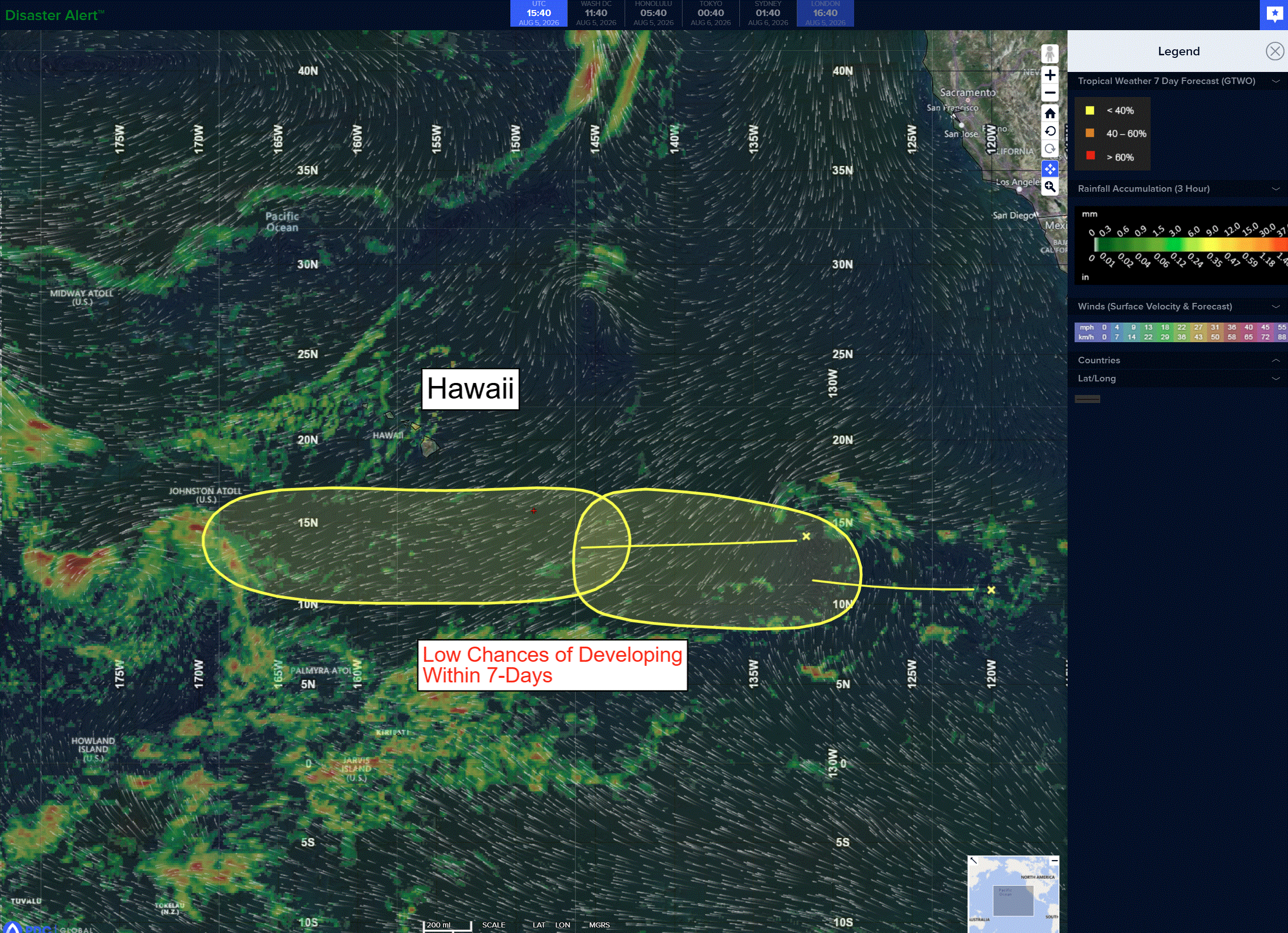Click the overview mini map thumbnail
1288x933 pixels.
1013,894
